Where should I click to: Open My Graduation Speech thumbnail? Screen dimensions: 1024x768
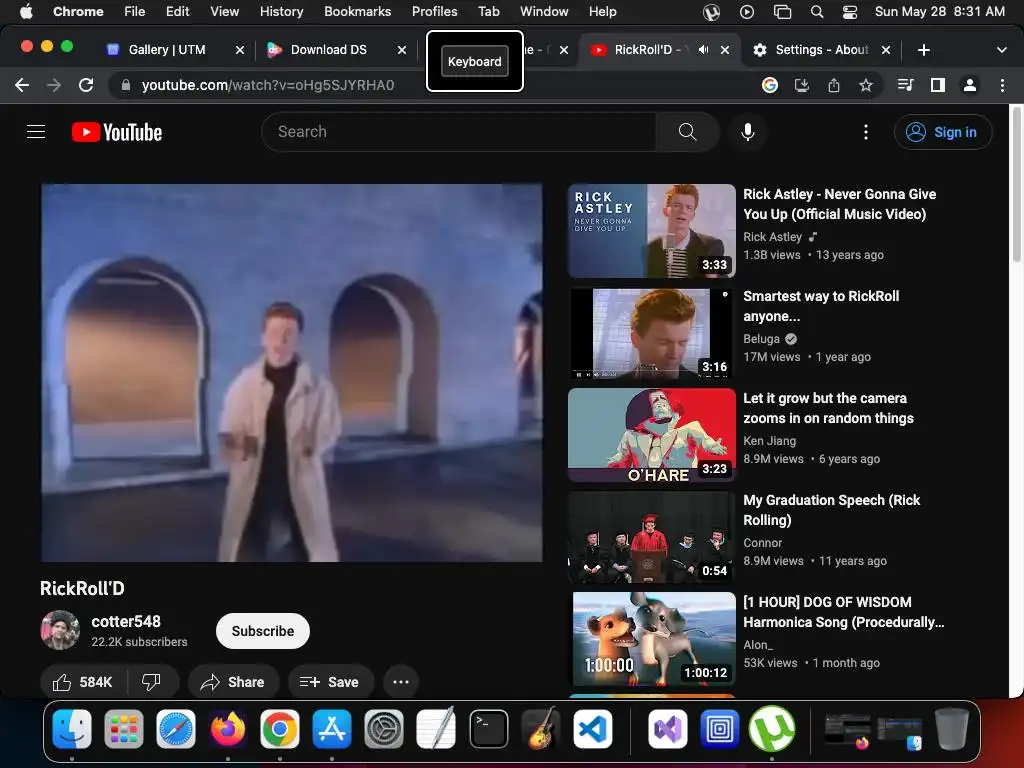coord(652,537)
